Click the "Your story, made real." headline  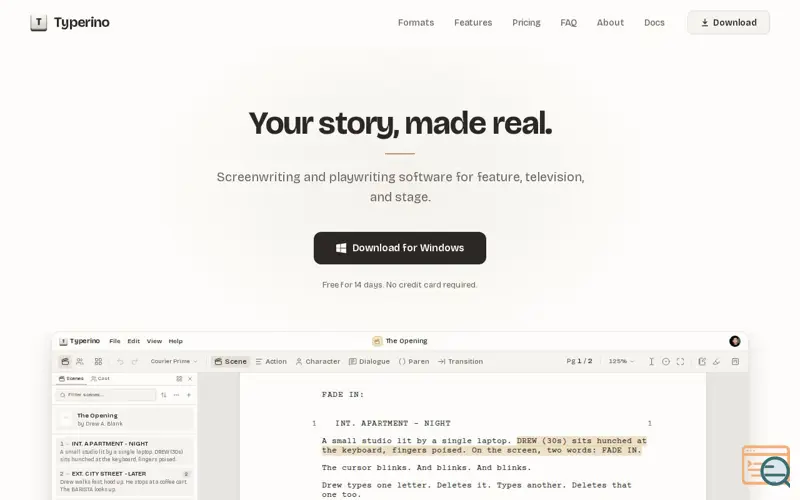[x=400, y=123]
